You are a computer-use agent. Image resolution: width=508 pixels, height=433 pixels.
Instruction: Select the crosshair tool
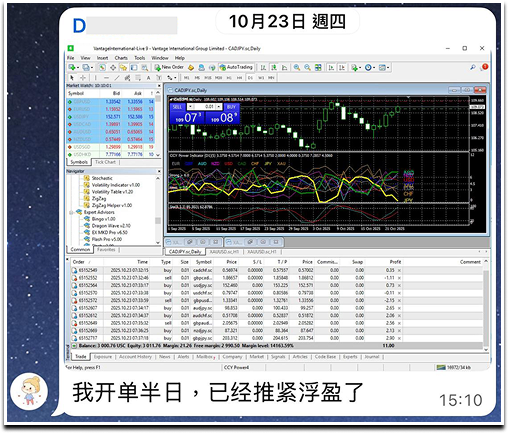(x=83, y=78)
